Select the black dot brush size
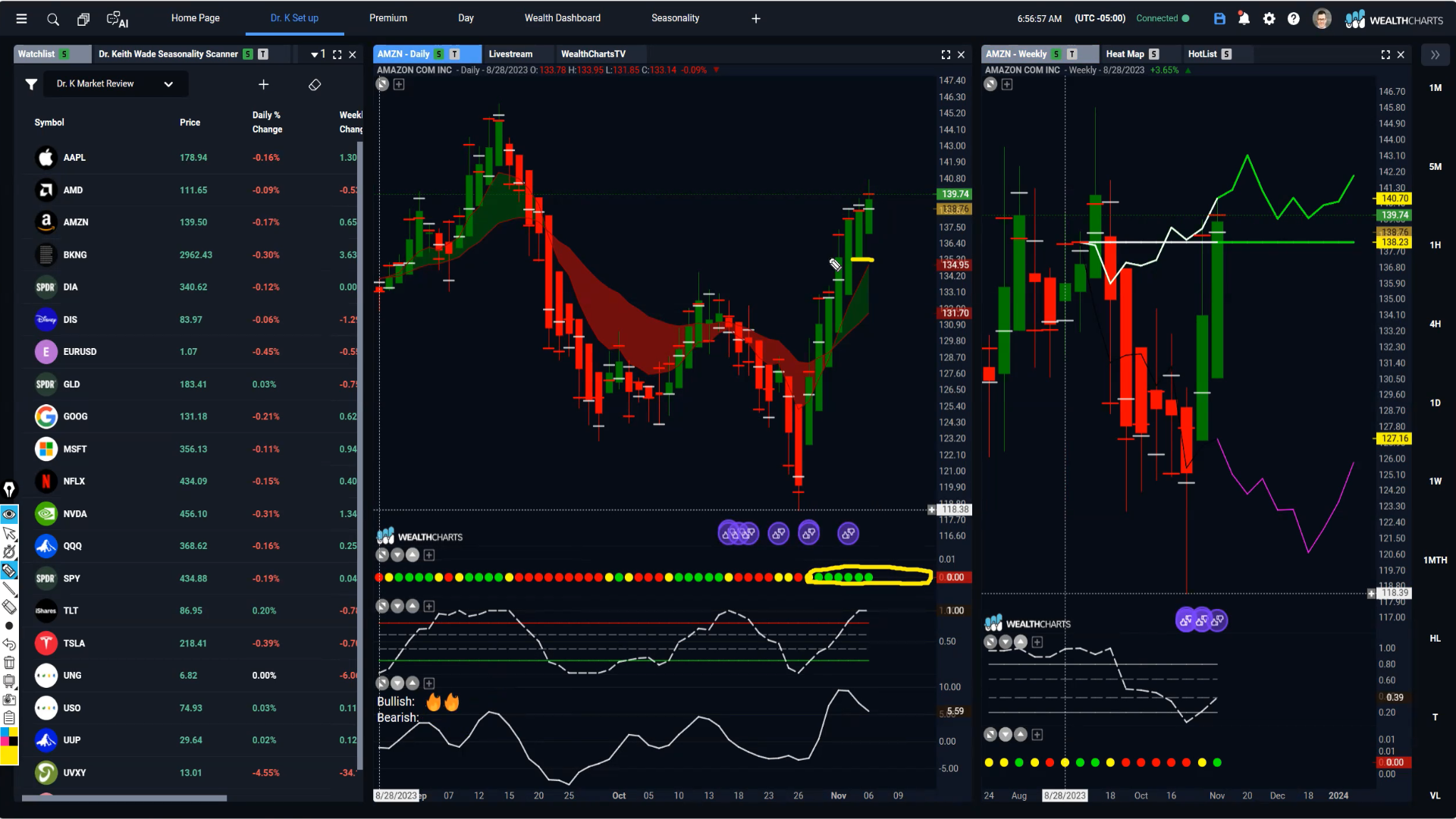Viewport: 1456px width, 819px height. click(x=9, y=626)
